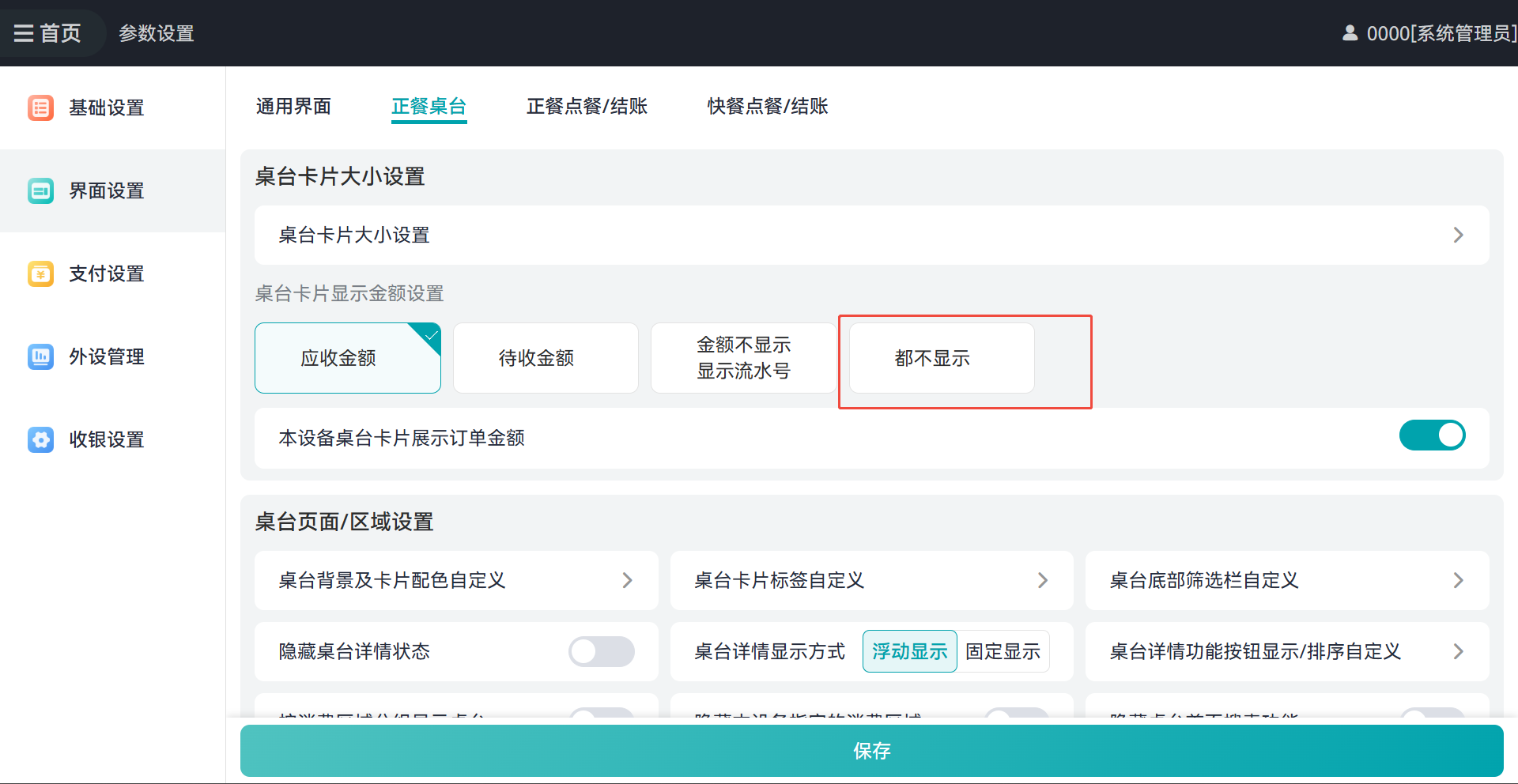
Task: Expand 桌台卡片大小设置 row chevron
Action: [1459, 235]
